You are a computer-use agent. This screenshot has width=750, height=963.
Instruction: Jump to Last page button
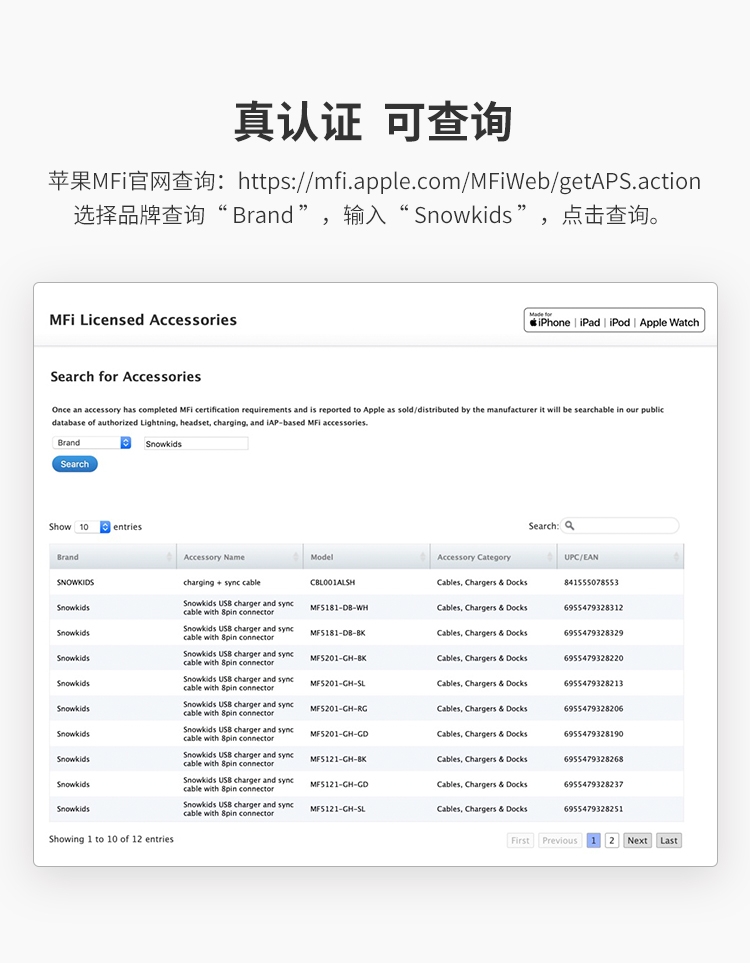point(669,840)
